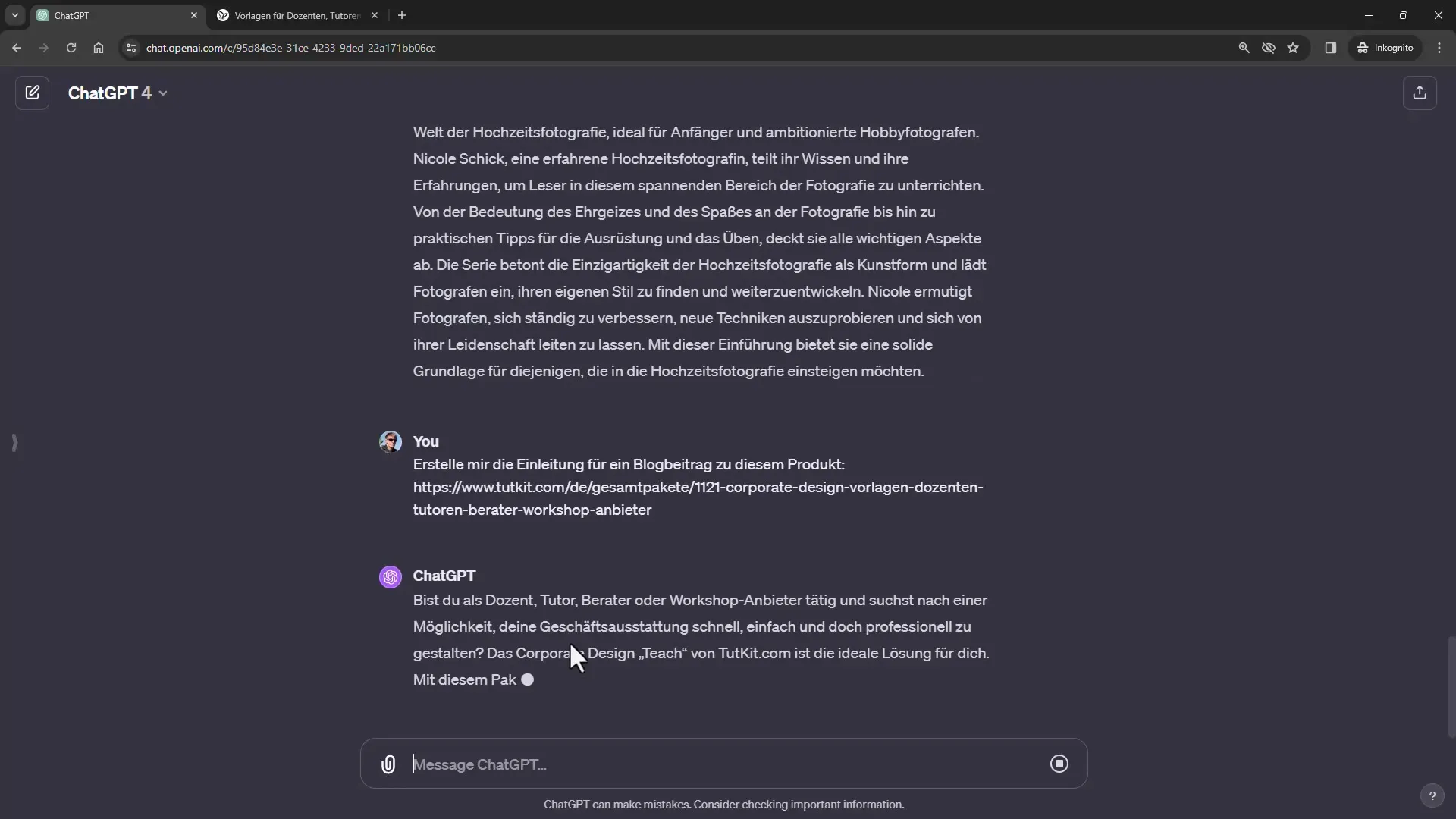Go back in browser history

coord(17,48)
